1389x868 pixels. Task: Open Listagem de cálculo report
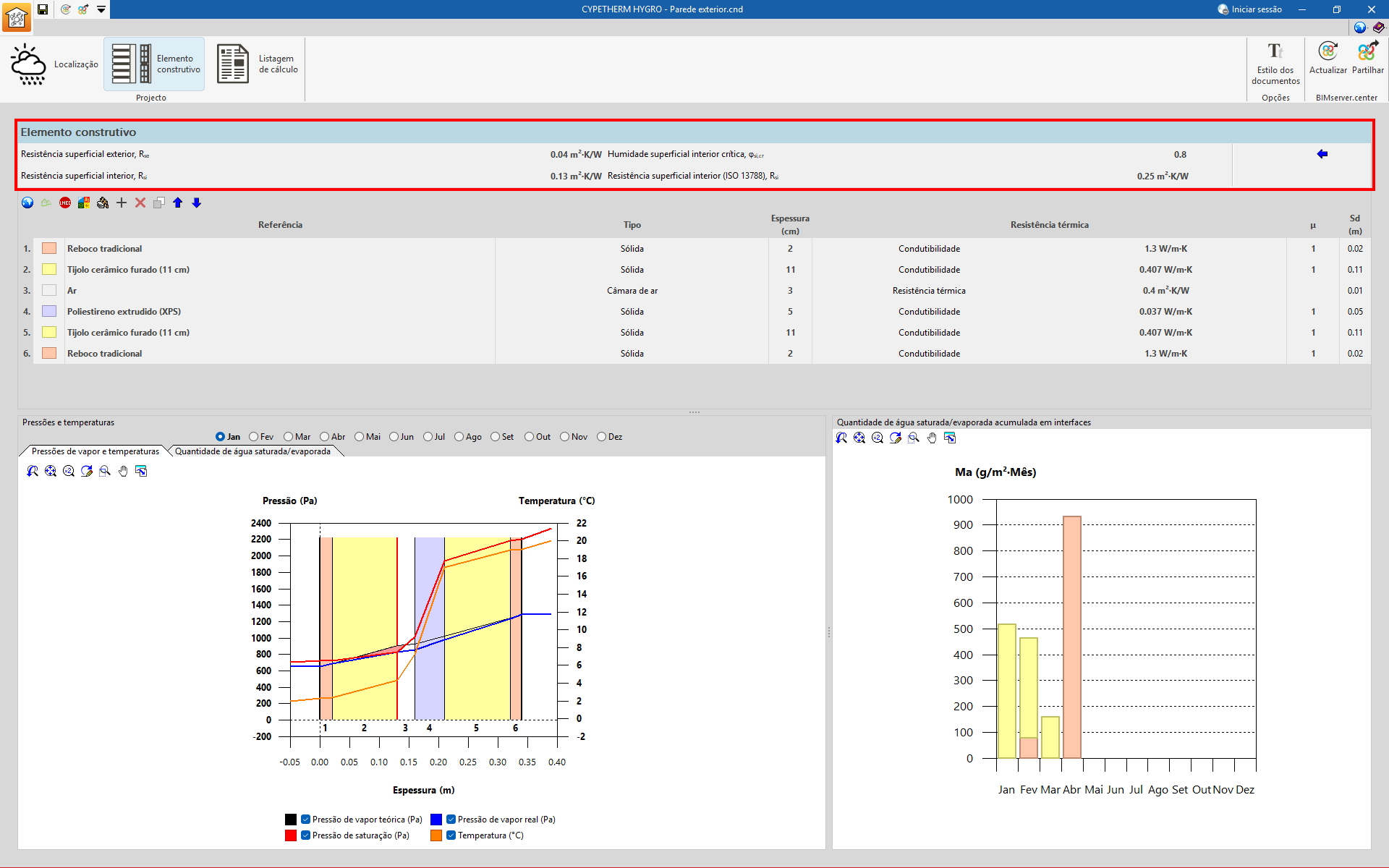coord(258,64)
